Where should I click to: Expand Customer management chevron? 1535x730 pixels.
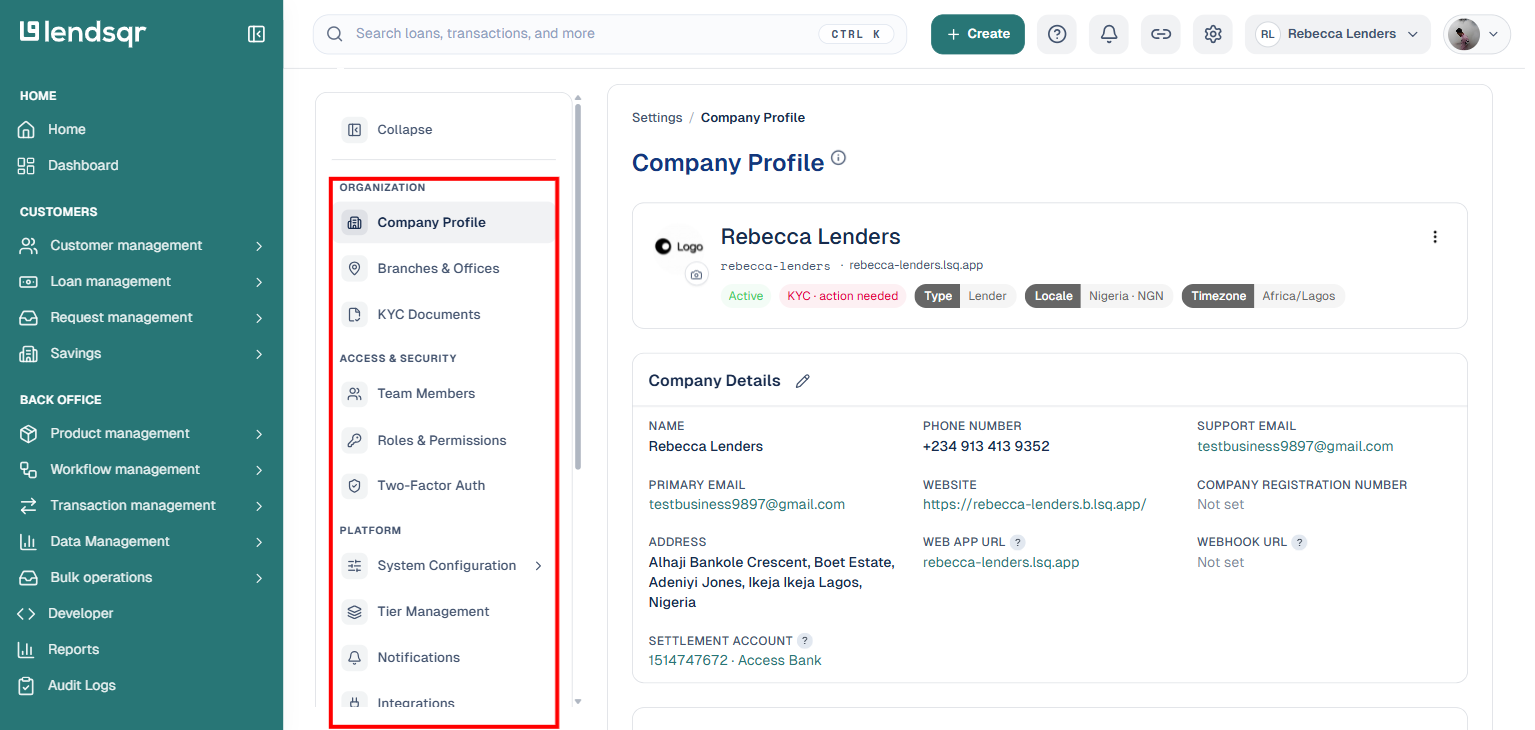(259, 246)
